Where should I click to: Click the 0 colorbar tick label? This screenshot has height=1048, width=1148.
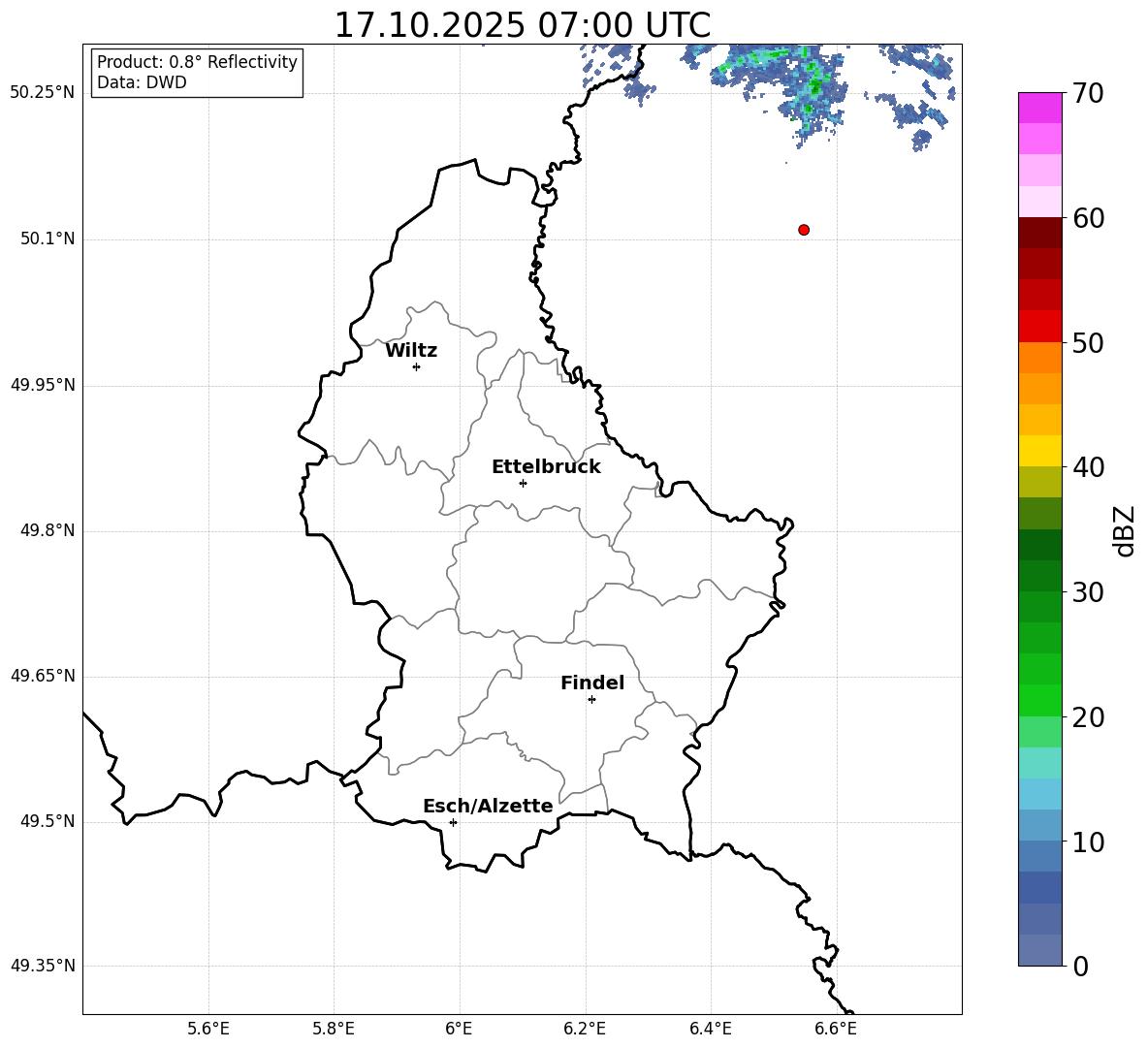point(1080,966)
